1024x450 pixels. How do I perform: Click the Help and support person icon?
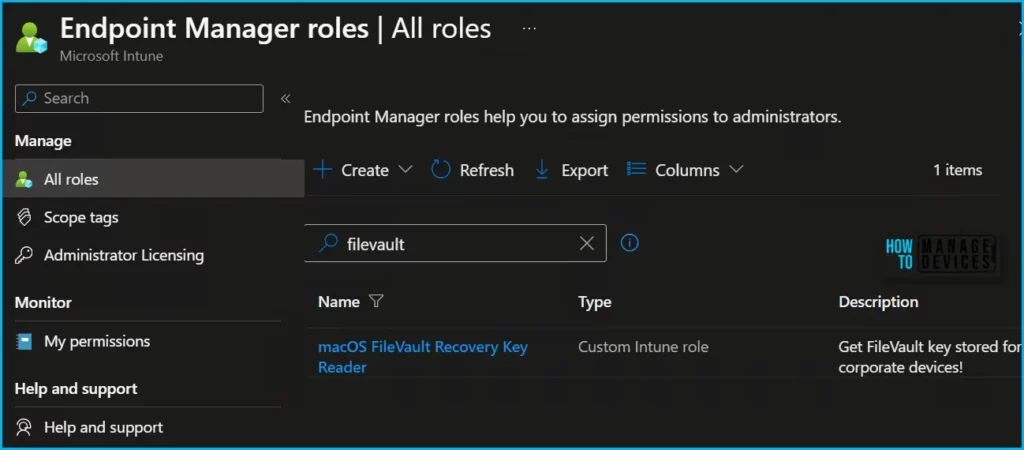click(24, 428)
